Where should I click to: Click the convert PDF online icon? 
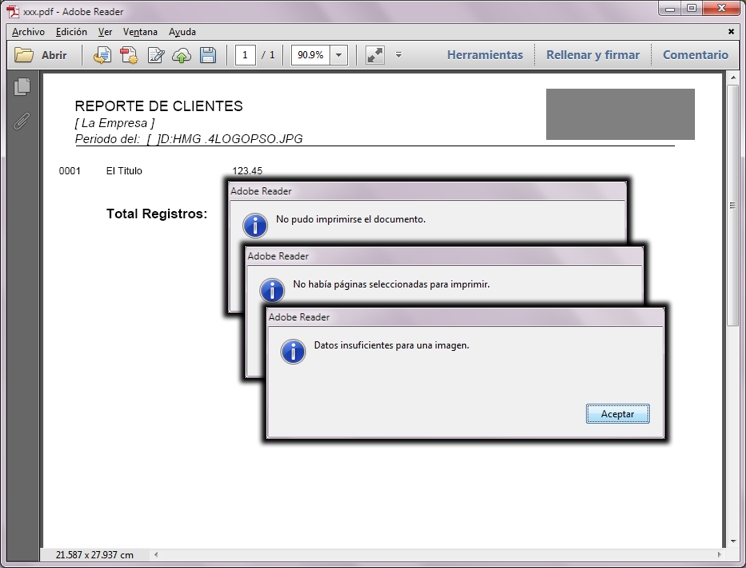pyautogui.click(x=102, y=55)
